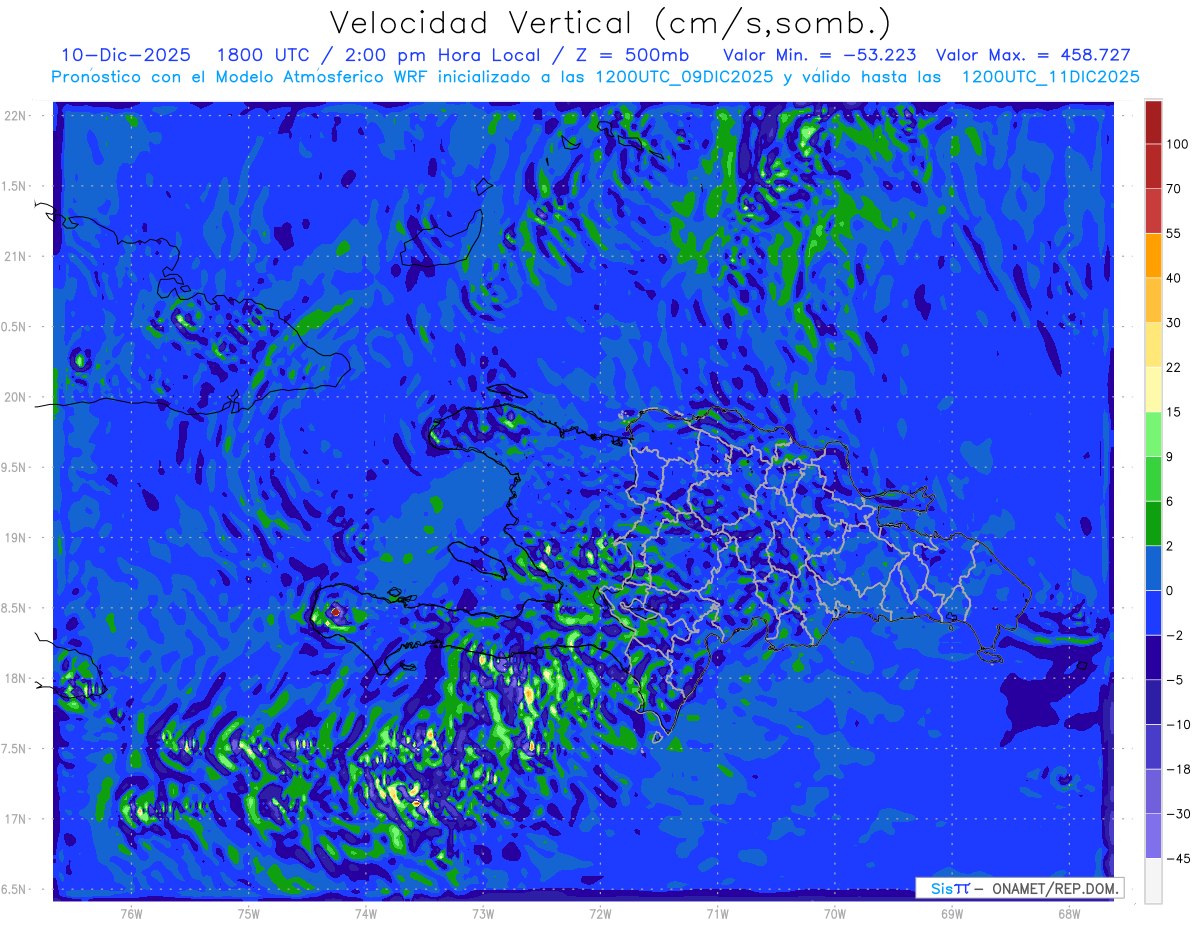Click the '100' colorbar value label
The image size is (1200, 927).
coord(1177,144)
